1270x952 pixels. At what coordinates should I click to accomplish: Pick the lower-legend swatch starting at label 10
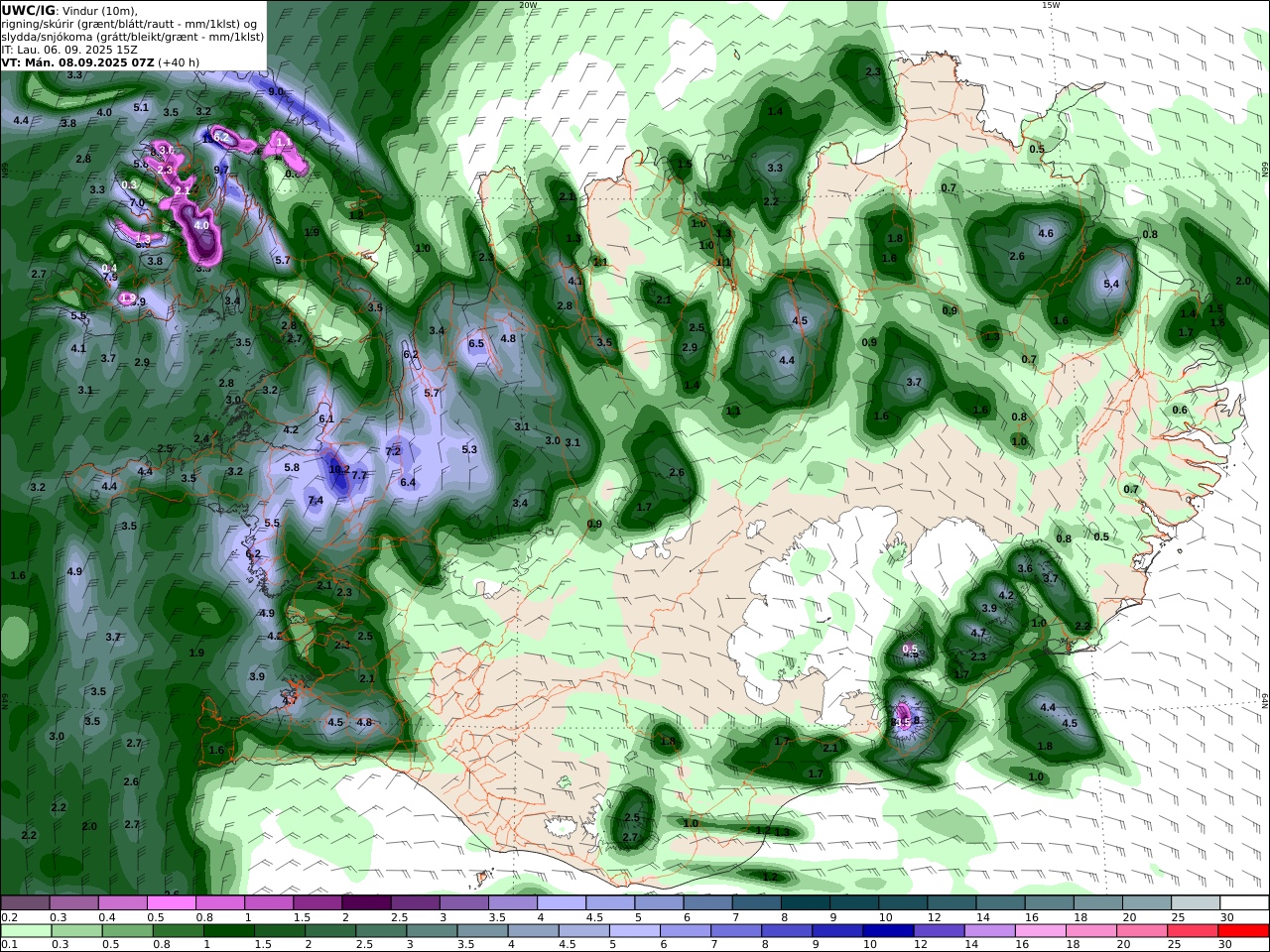coord(888,931)
